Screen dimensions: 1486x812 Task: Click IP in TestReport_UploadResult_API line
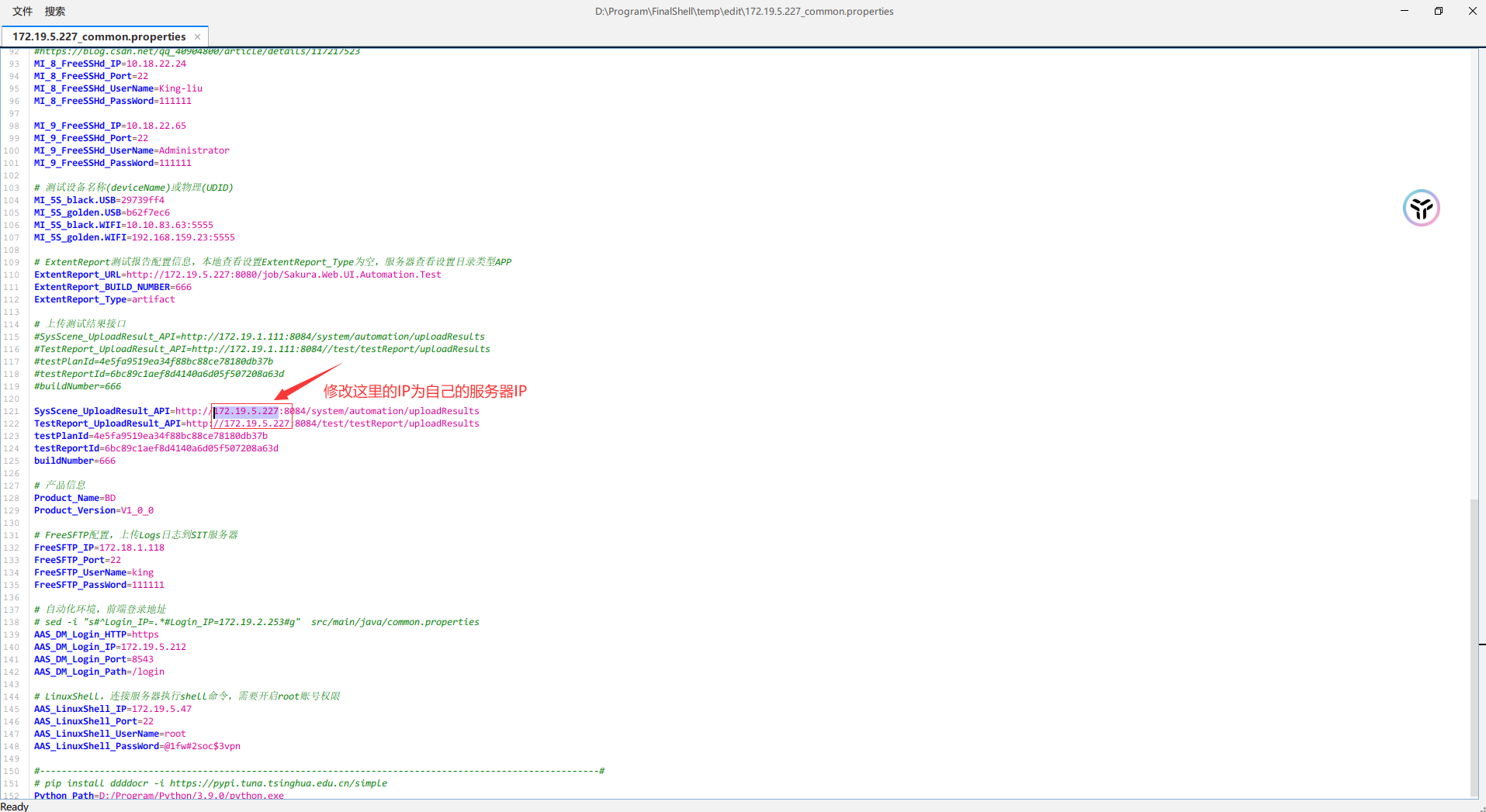[x=257, y=423]
